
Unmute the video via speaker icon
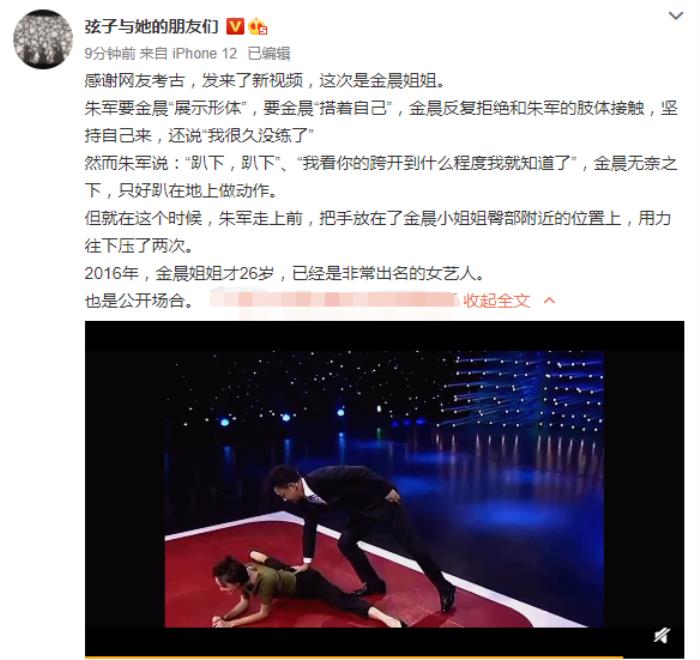662,635
